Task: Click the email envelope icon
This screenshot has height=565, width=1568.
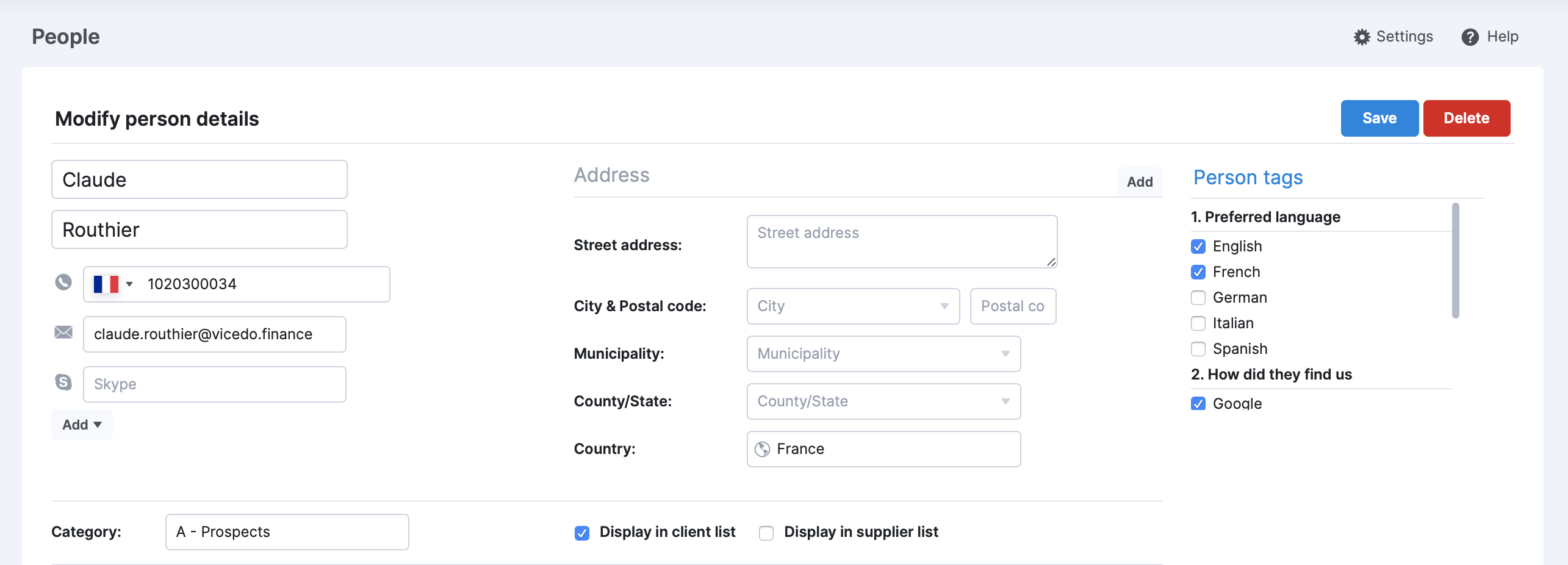Action: pos(63,332)
